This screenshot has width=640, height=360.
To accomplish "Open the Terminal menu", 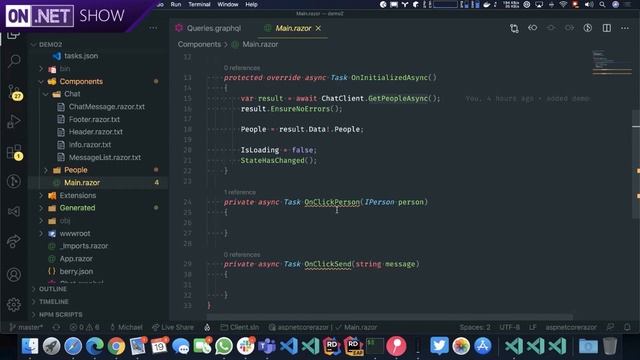I will pyautogui.click(x=199, y=4).
